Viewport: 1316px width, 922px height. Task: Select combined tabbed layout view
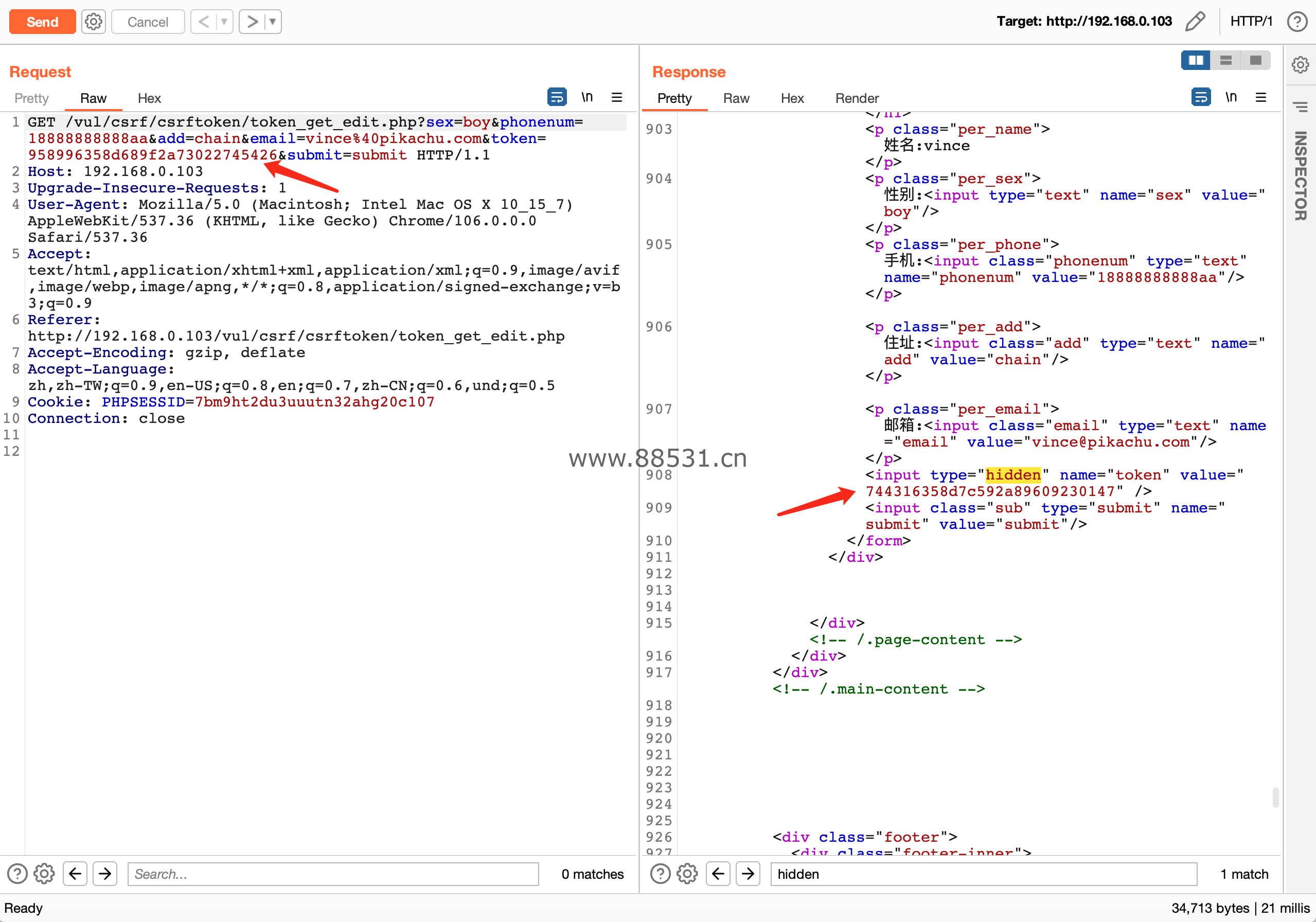[x=1255, y=60]
